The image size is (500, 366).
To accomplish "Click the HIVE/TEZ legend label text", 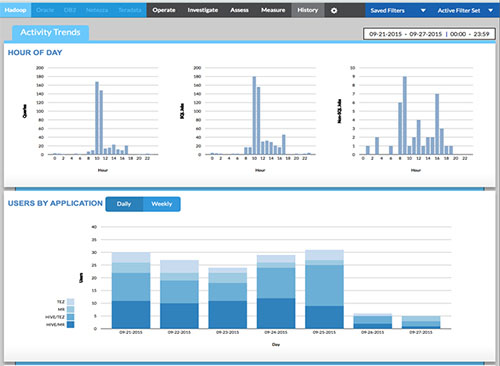I will 55,317.
